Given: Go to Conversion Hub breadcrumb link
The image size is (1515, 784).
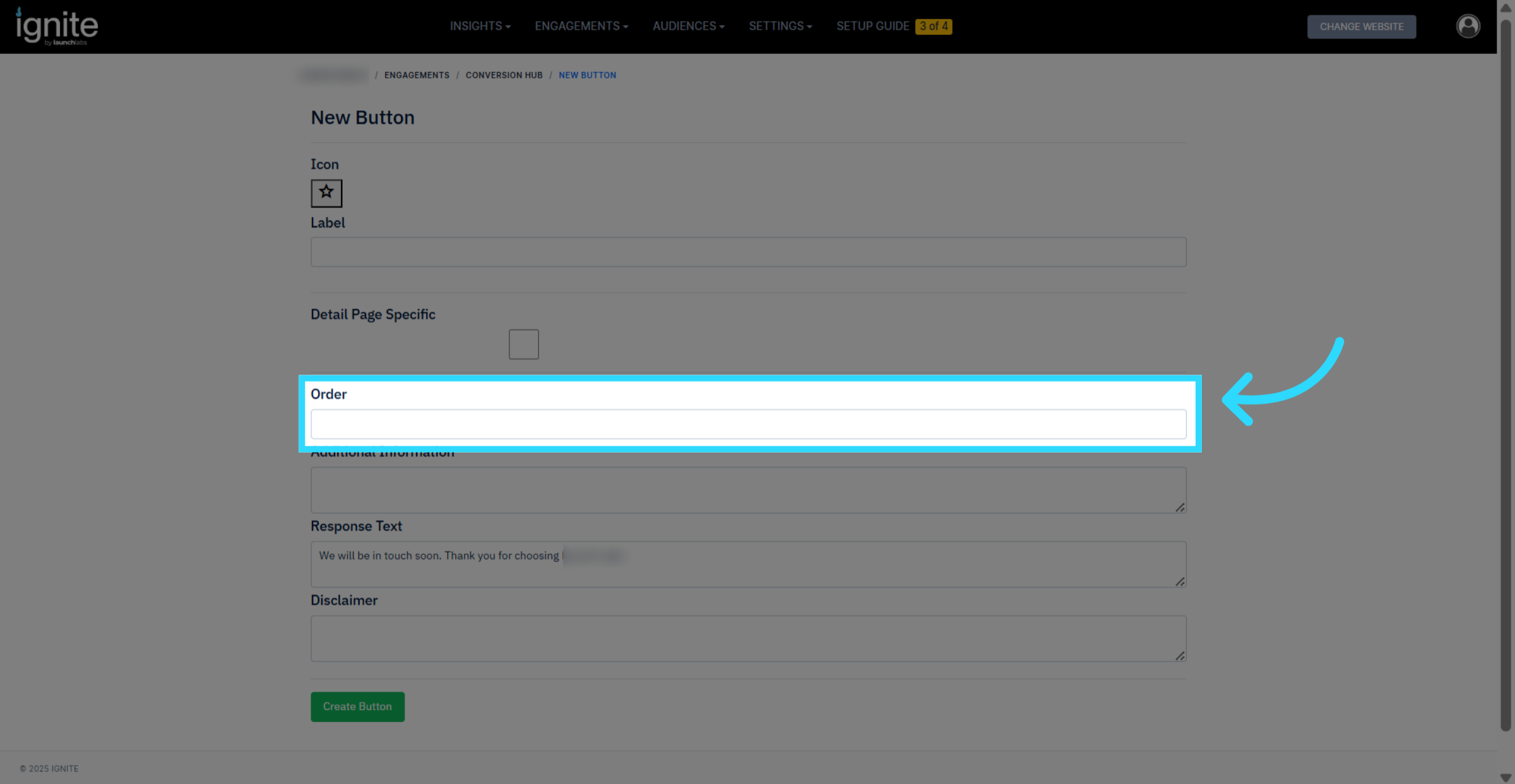Looking at the screenshot, I should tap(504, 75).
